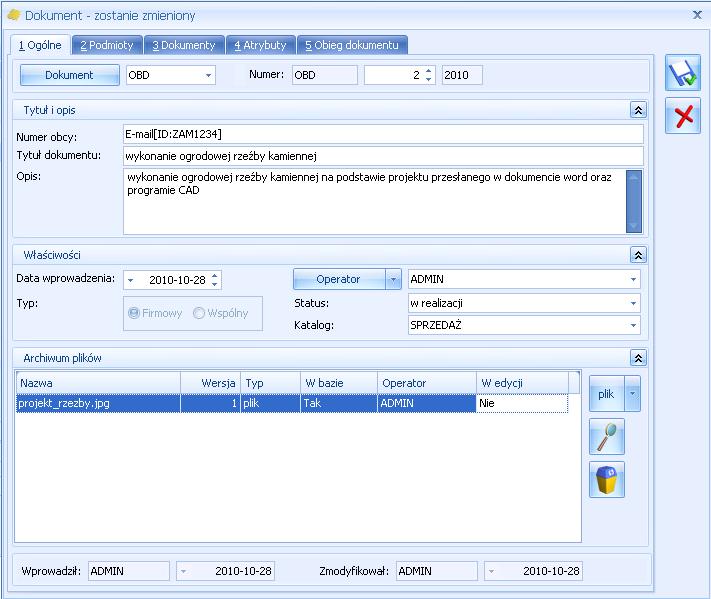Sort by the W bazie column header
The width and height of the screenshot is (711, 599).
pos(339,383)
